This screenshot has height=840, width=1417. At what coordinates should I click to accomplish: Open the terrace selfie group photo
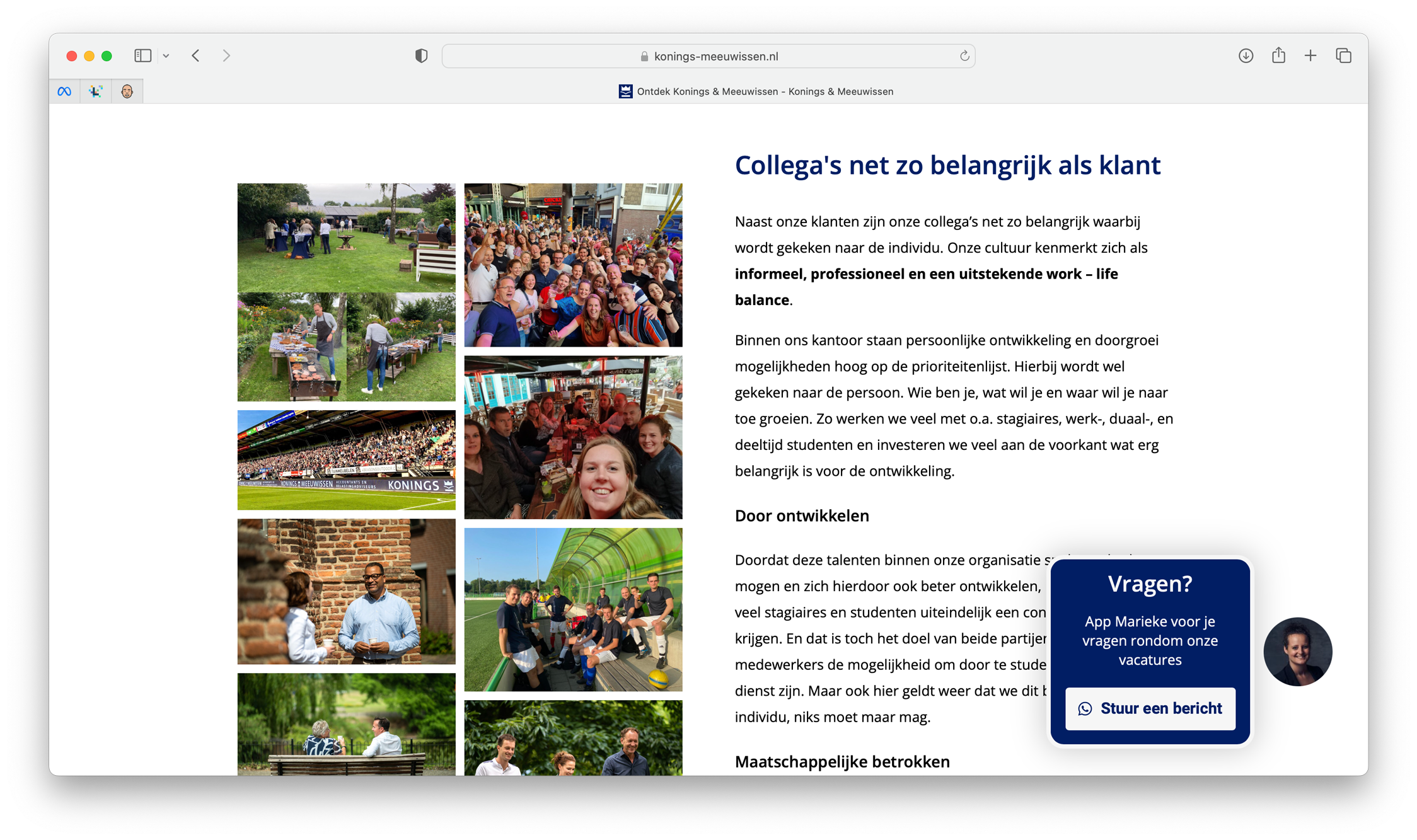click(573, 437)
